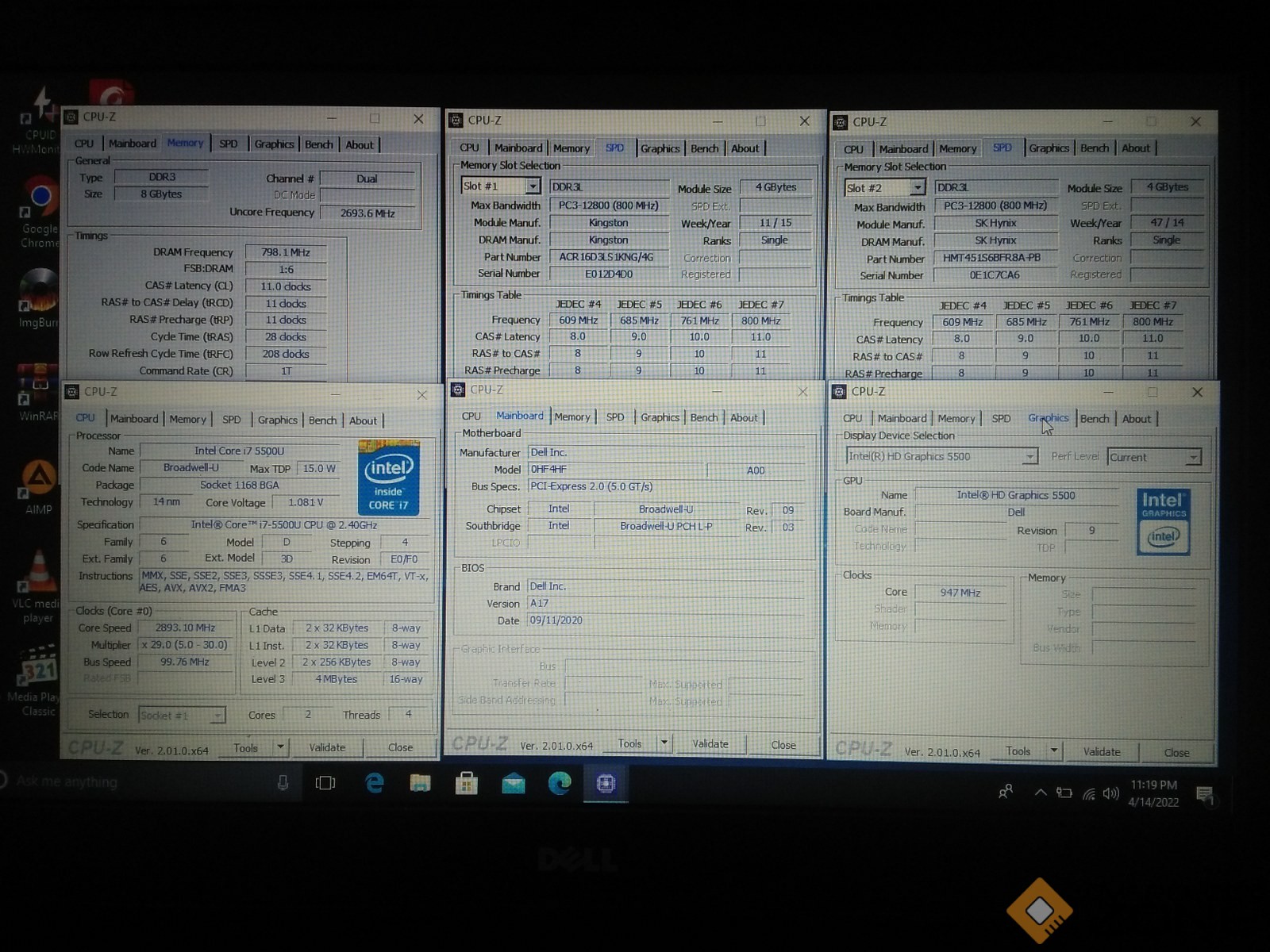Click the processor name Intel Core i7 5500U
1270x952 pixels.
pyautogui.click(x=239, y=451)
